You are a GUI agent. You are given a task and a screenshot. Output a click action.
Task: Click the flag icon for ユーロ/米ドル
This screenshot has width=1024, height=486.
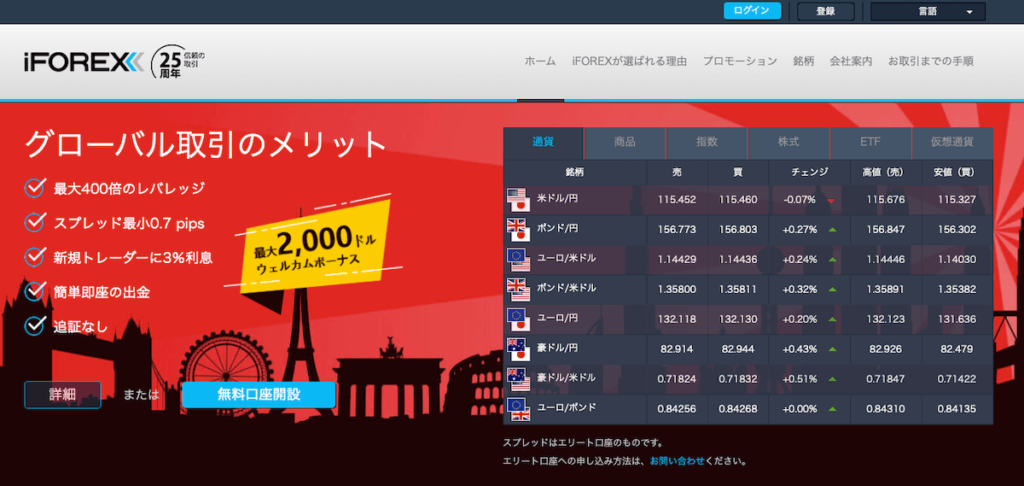point(517,259)
